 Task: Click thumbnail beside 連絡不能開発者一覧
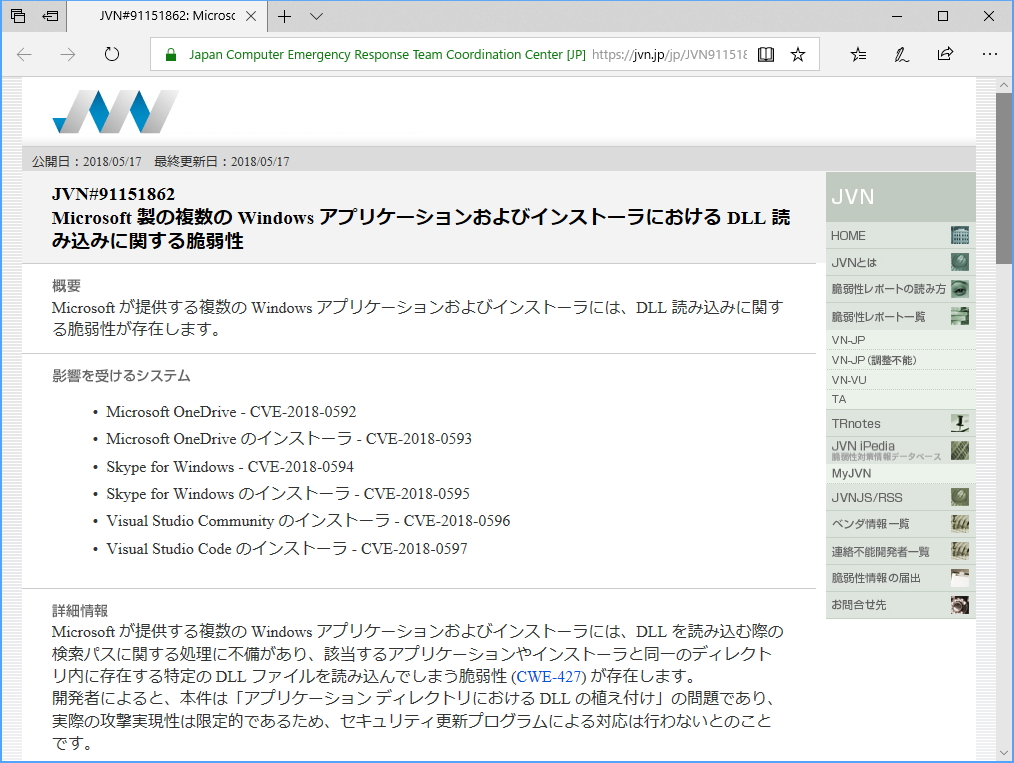point(960,550)
